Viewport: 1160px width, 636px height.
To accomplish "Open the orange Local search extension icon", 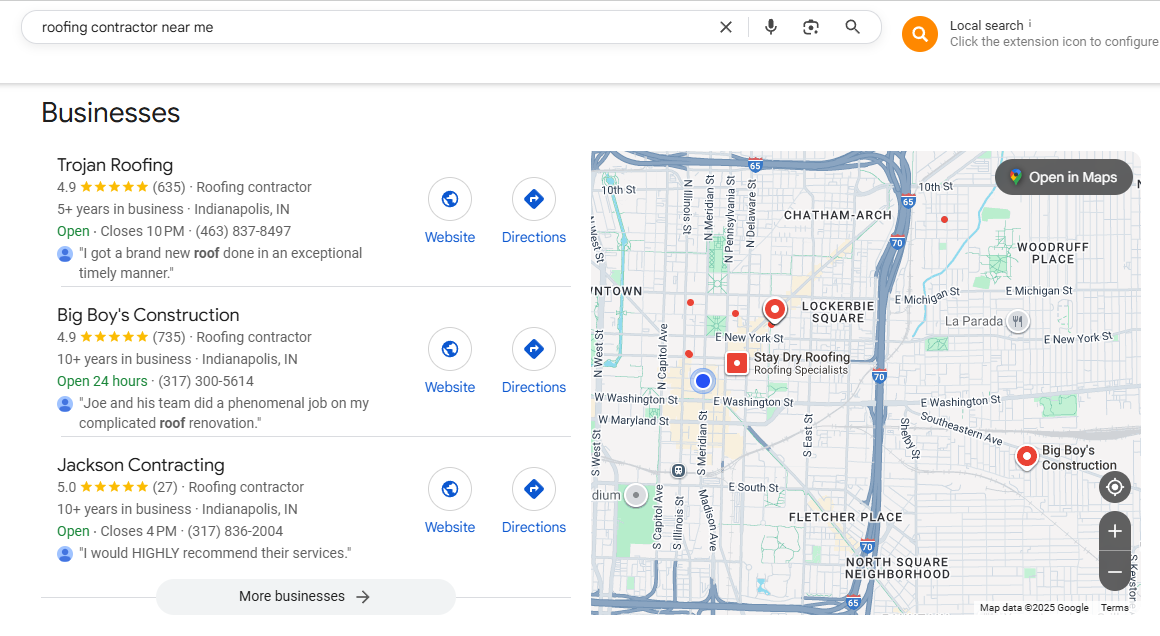I will (x=920, y=34).
